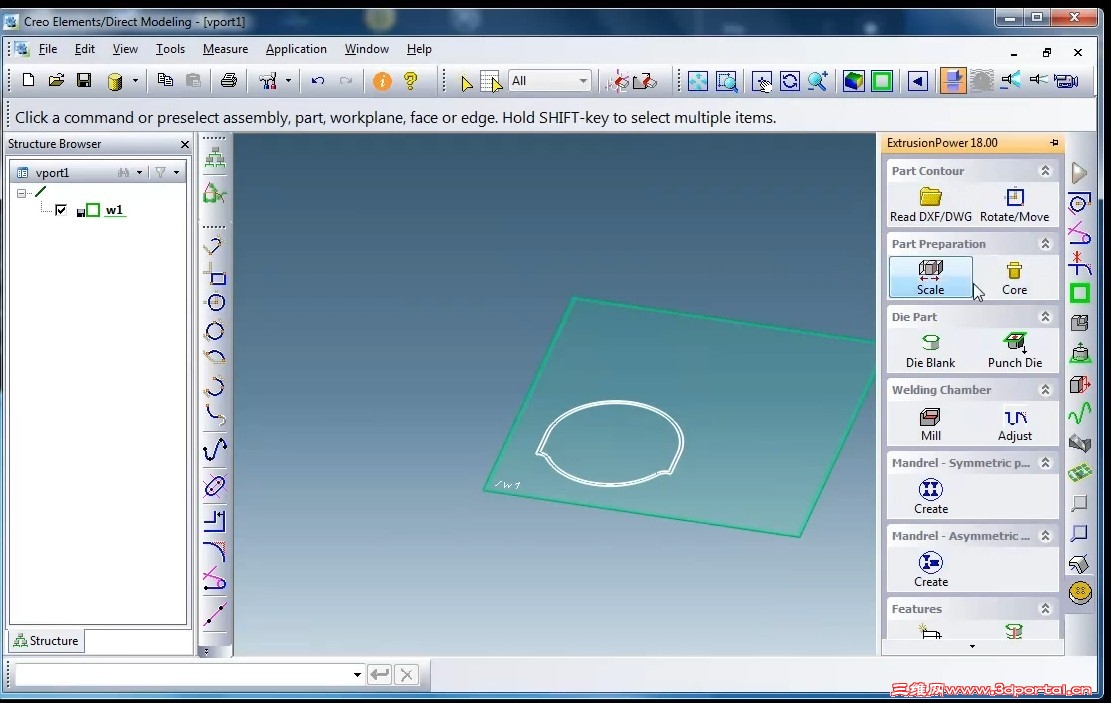Image resolution: width=1111 pixels, height=703 pixels.
Task: Click the yellow cylinder part icon
Action: pos(114,81)
